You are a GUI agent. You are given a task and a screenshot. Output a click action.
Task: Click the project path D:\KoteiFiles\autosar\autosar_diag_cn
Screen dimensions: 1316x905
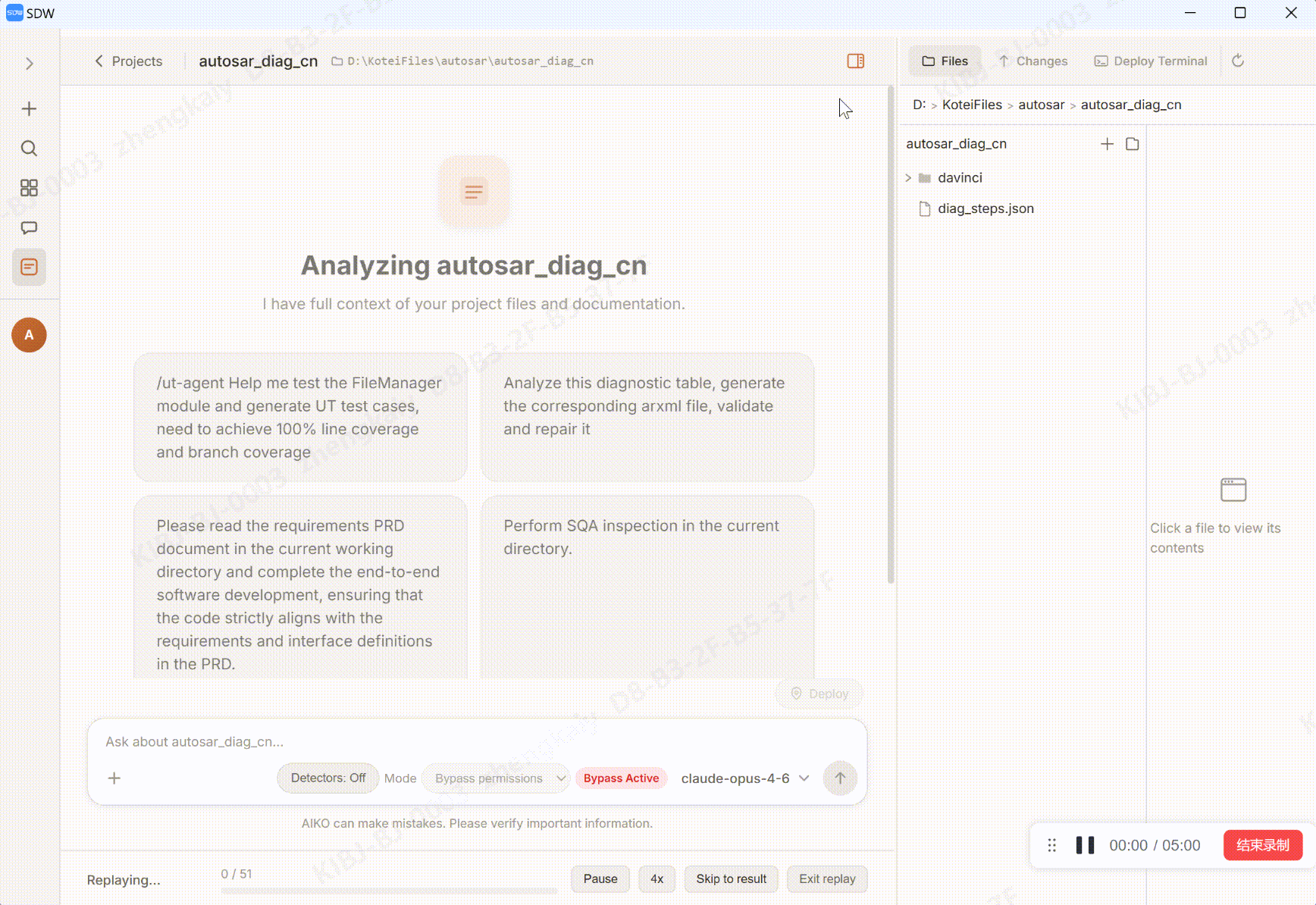(x=462, y=61)
